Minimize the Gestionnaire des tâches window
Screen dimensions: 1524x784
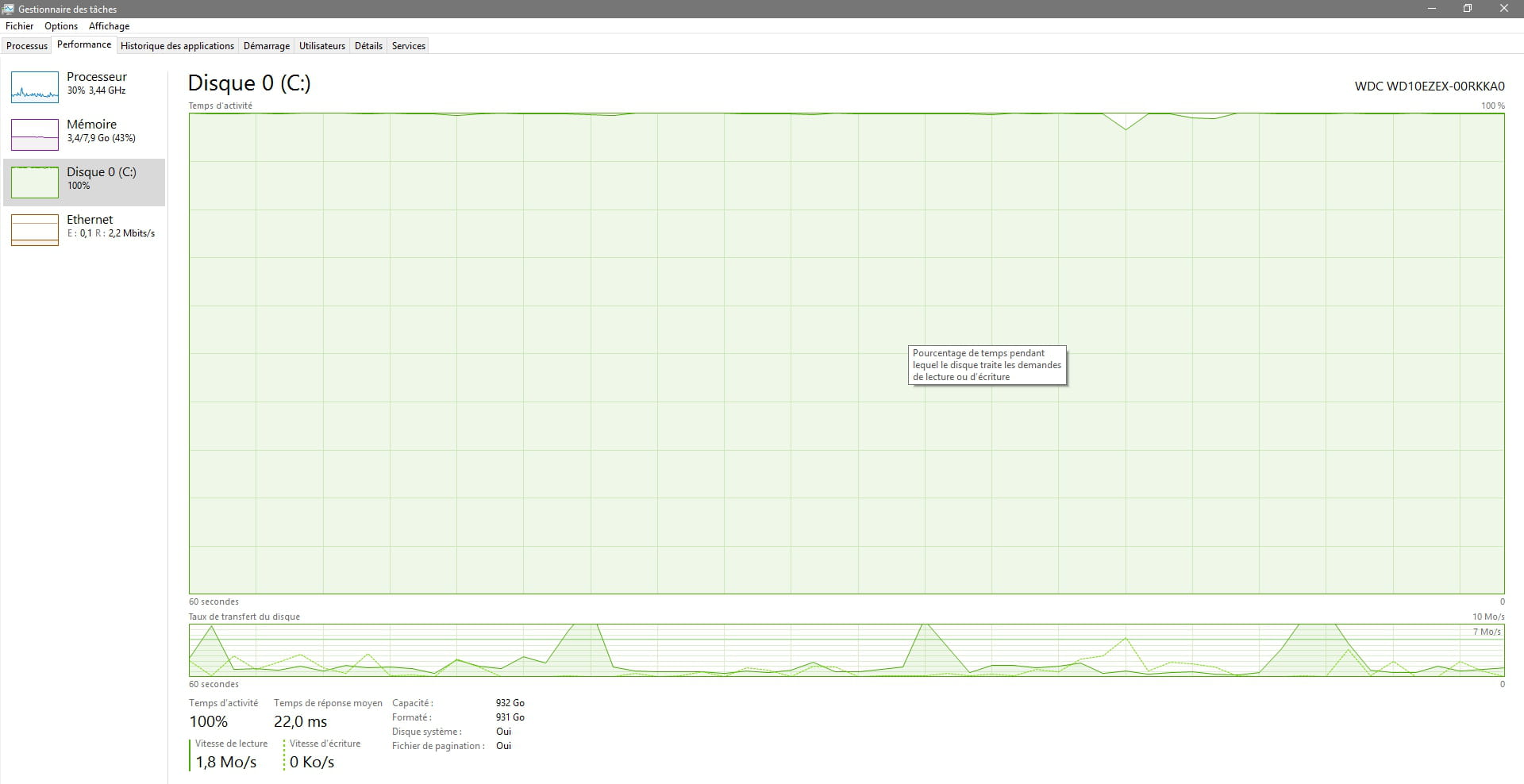point(1432,9)
